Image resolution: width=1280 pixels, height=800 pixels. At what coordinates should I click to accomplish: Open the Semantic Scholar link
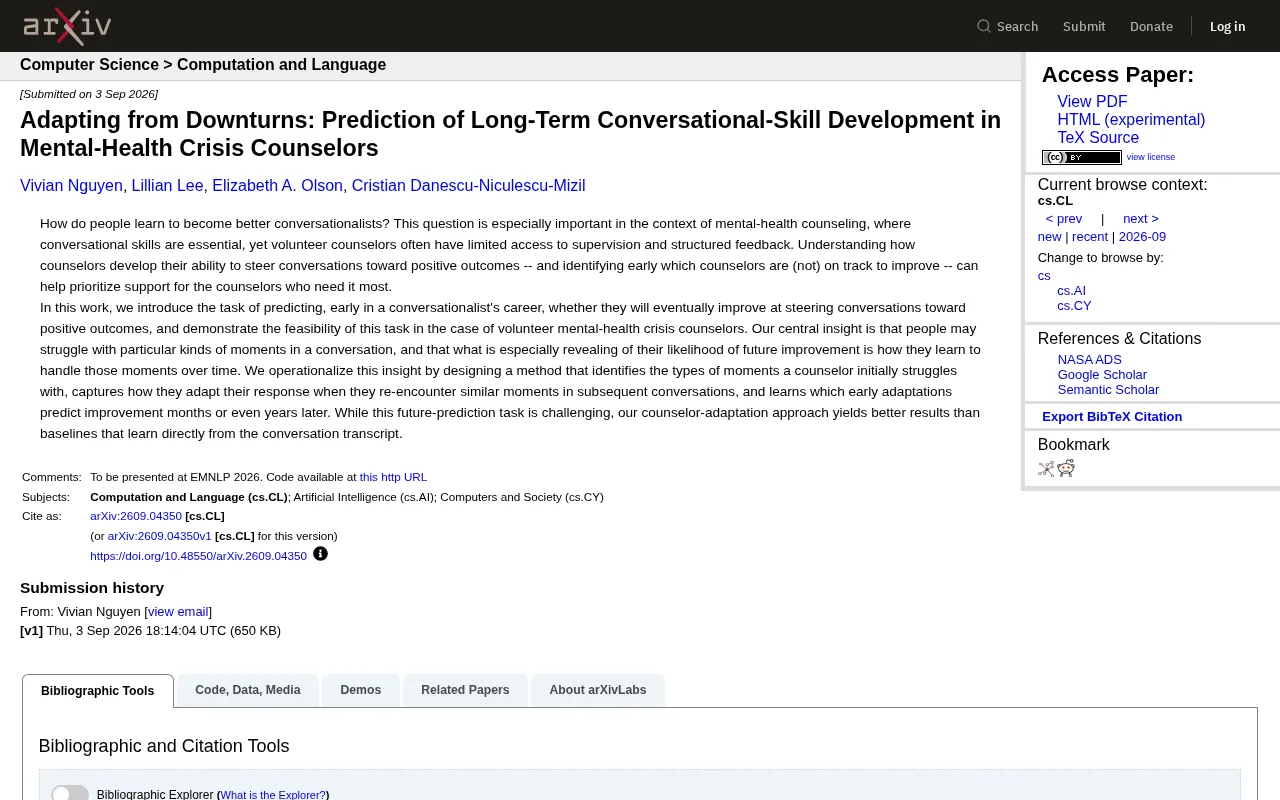point(1108,390)
